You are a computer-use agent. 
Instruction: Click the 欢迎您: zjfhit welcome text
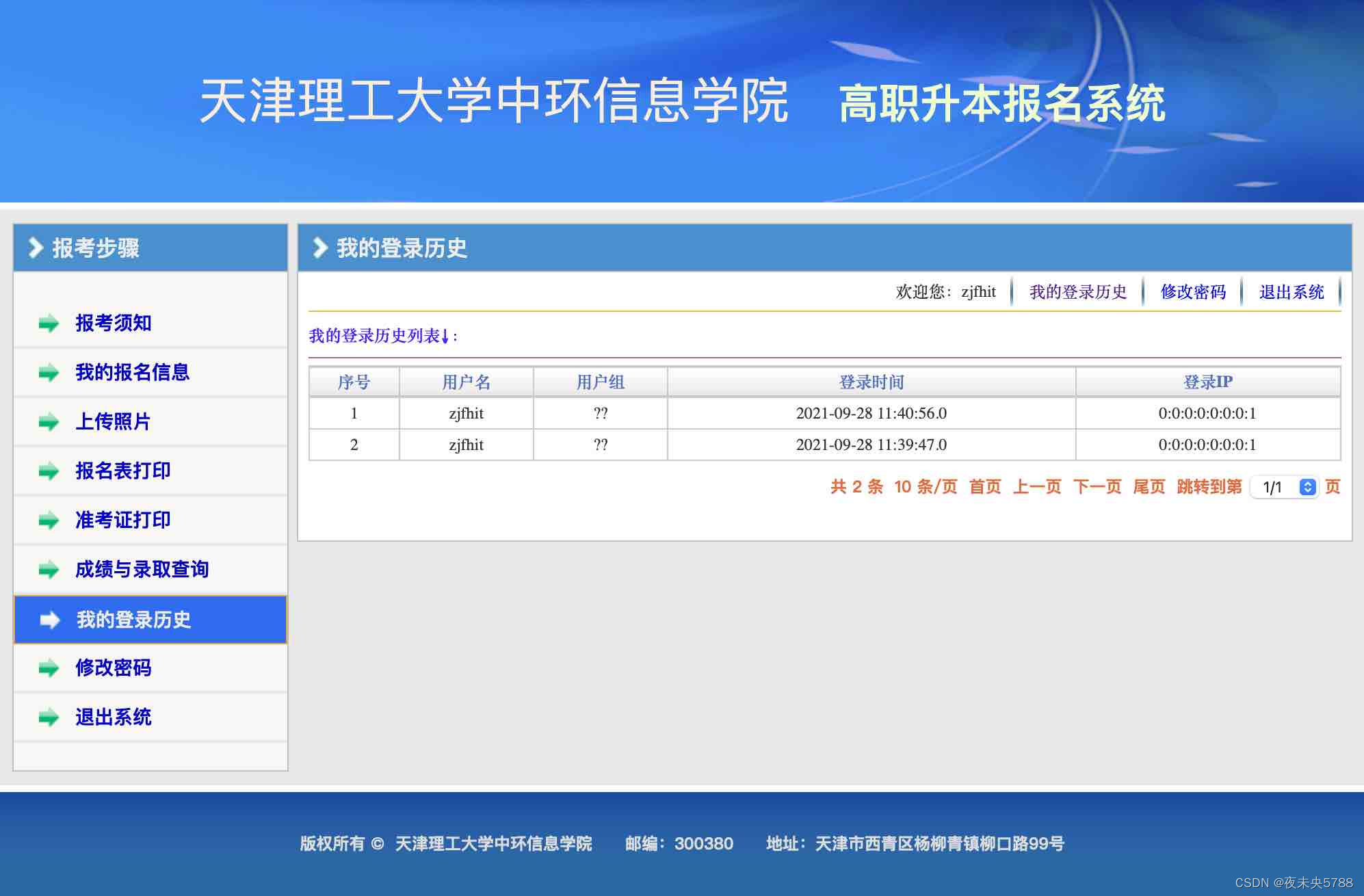click(x=946, y=292)
